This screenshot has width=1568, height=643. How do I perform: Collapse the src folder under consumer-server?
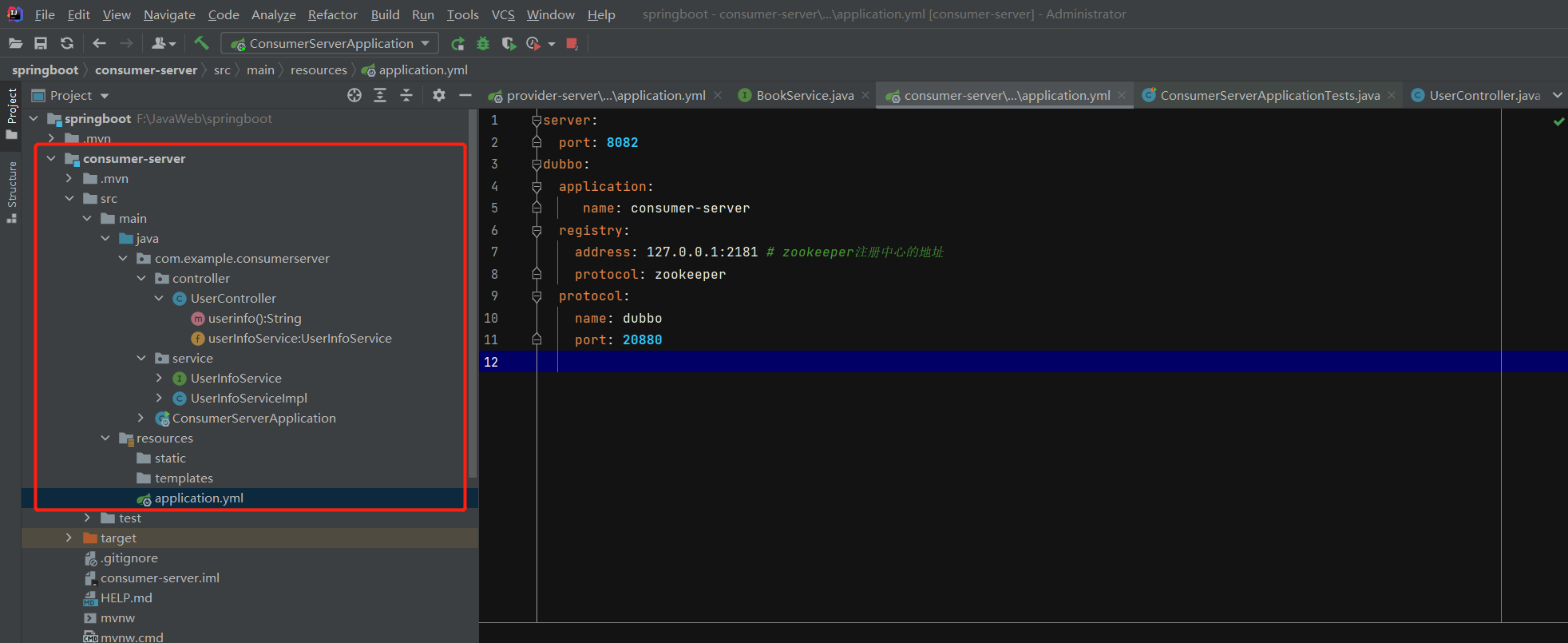[69, 198]
